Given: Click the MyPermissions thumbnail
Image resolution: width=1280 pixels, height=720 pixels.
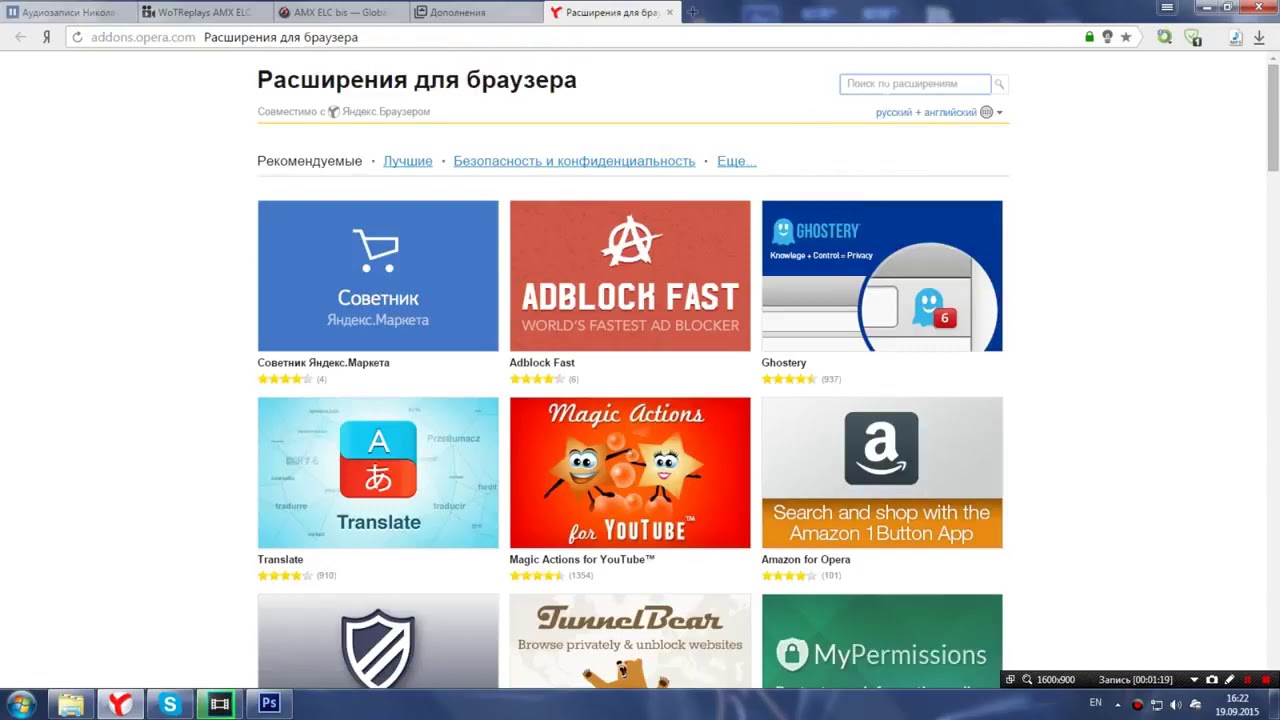Looking at the screenshot, I should pos(882,641).
